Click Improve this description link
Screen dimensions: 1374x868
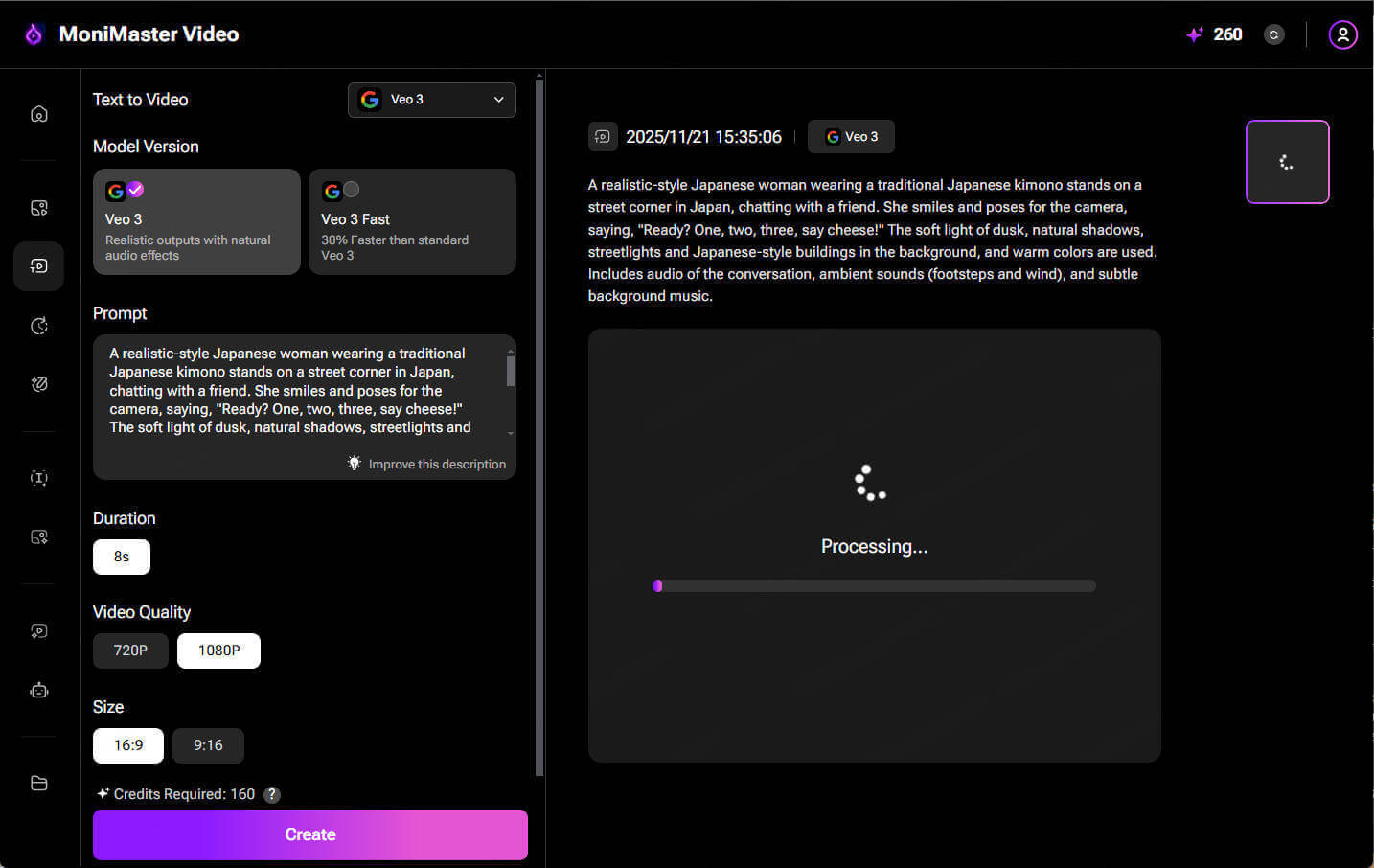427,464
